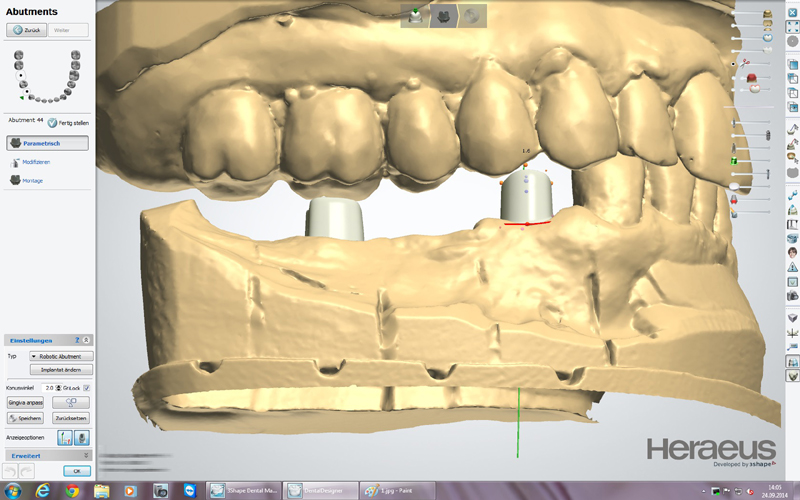This screenshot has height=500, width=800.
Task: Toggle the GrLock checkbox
Action: 87,387
